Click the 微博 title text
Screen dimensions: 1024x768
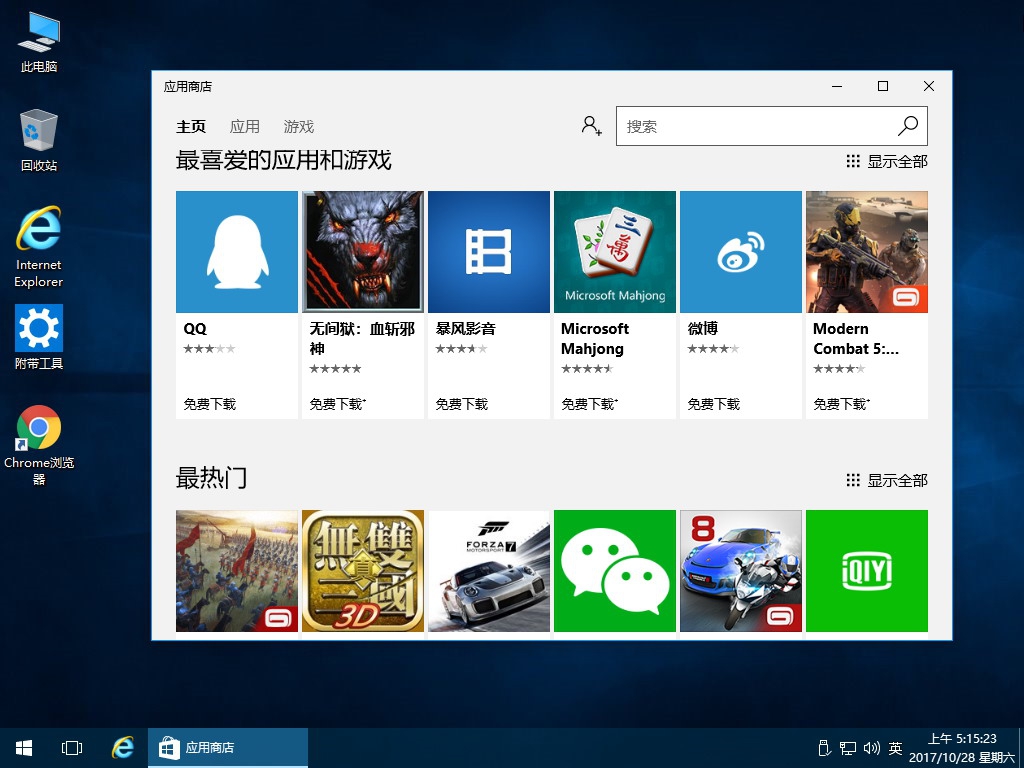point(702,329)
